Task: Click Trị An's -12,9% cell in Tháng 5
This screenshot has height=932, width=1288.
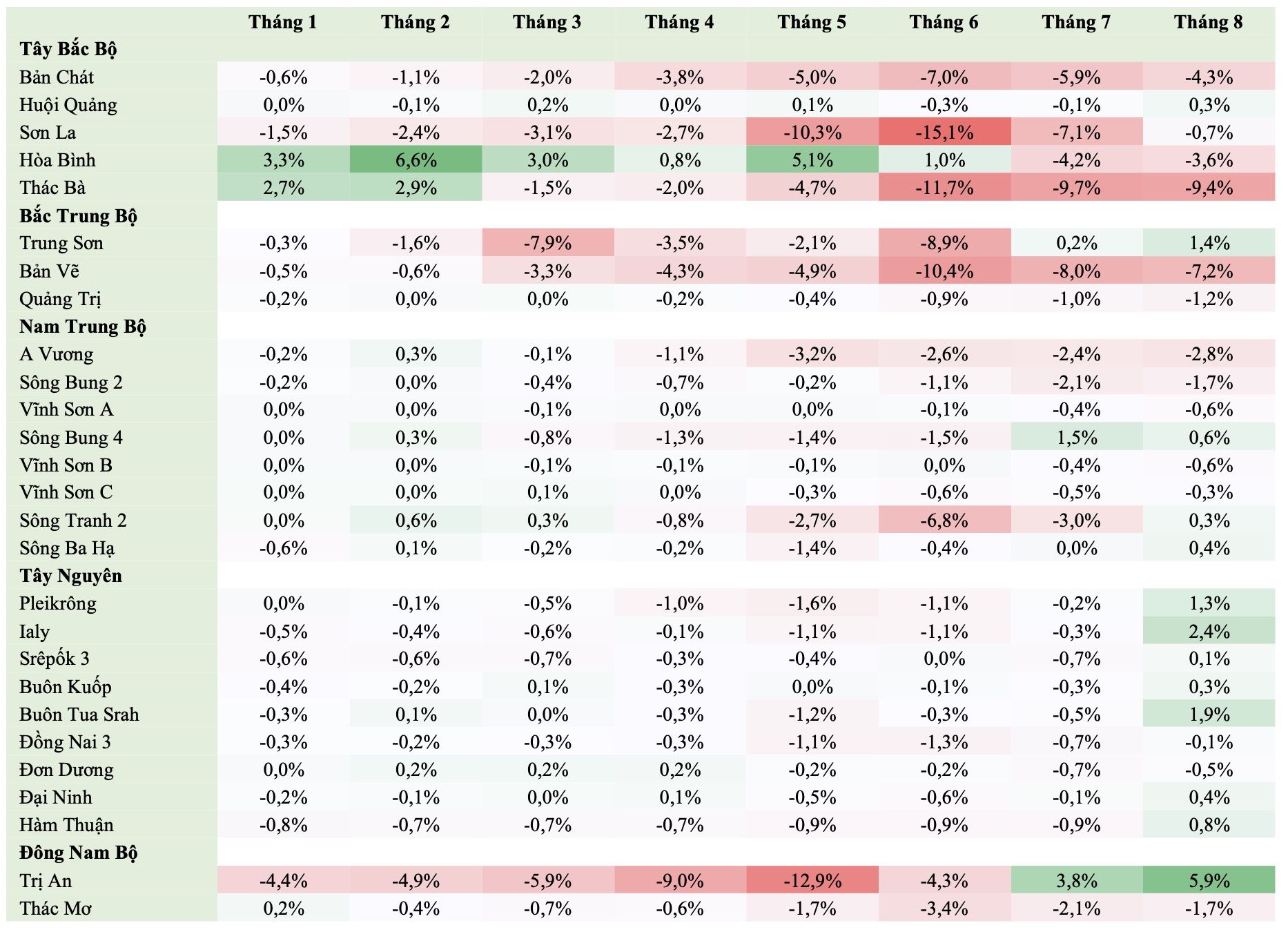Action: [812, 881]
